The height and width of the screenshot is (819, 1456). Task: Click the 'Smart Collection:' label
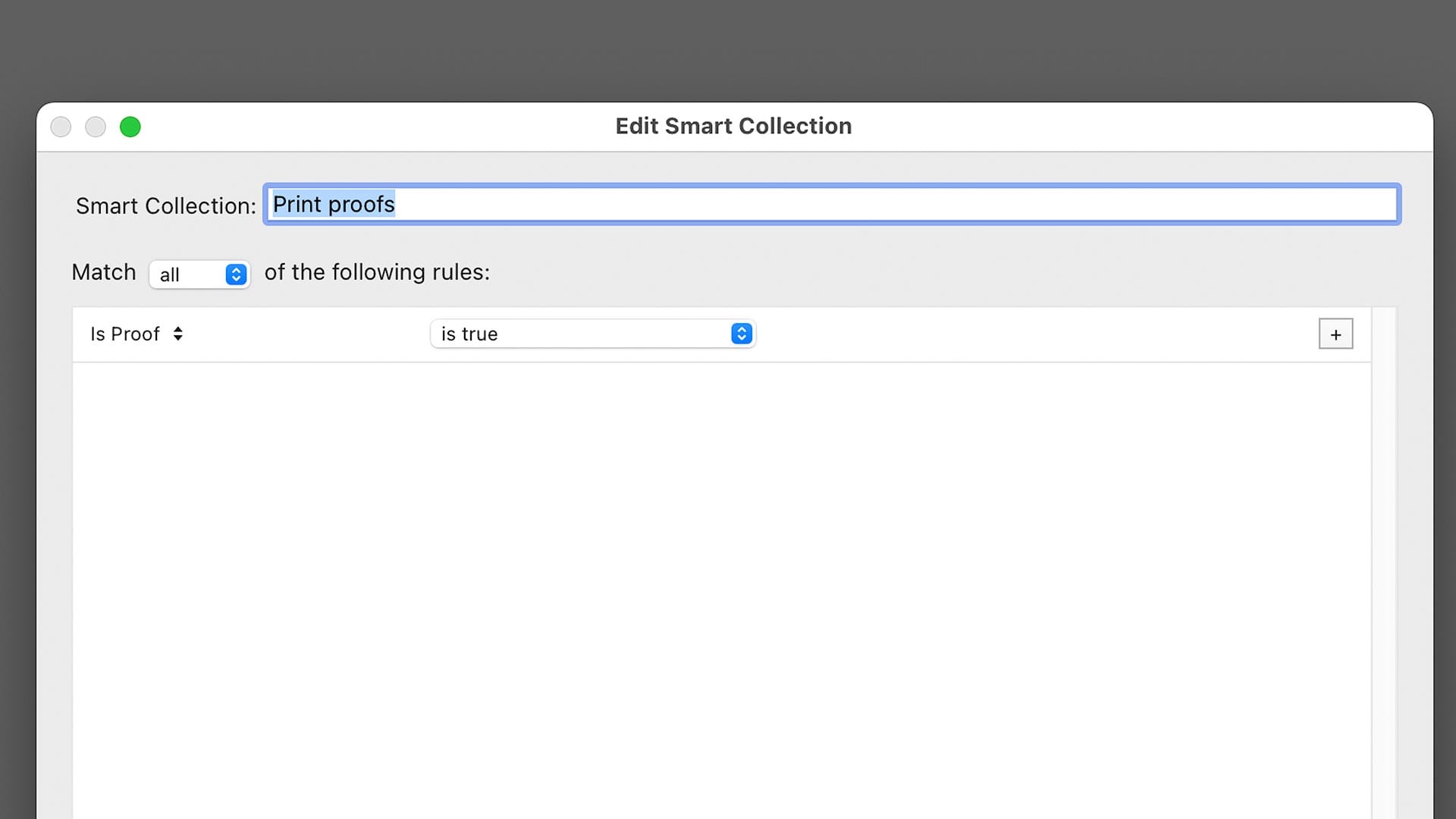[x=165, y=206]
